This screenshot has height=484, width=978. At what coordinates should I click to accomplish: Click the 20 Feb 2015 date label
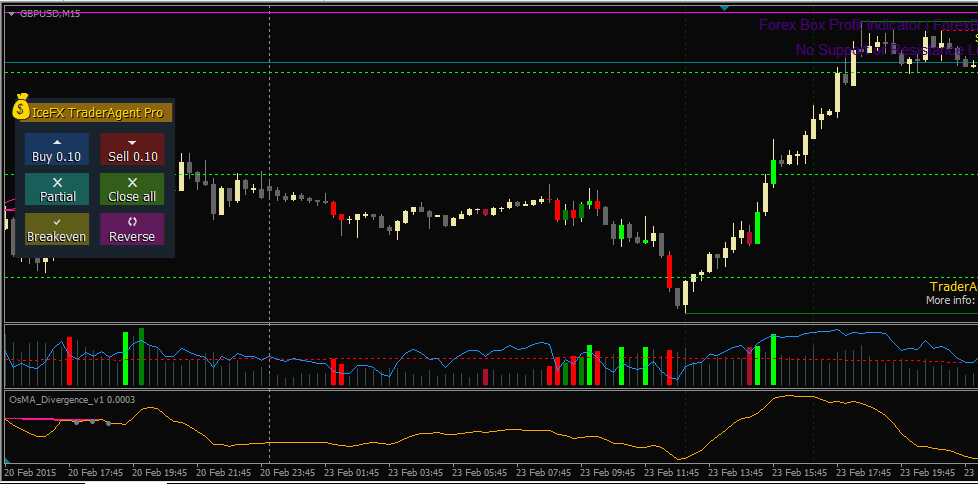[x=32, y=472]
